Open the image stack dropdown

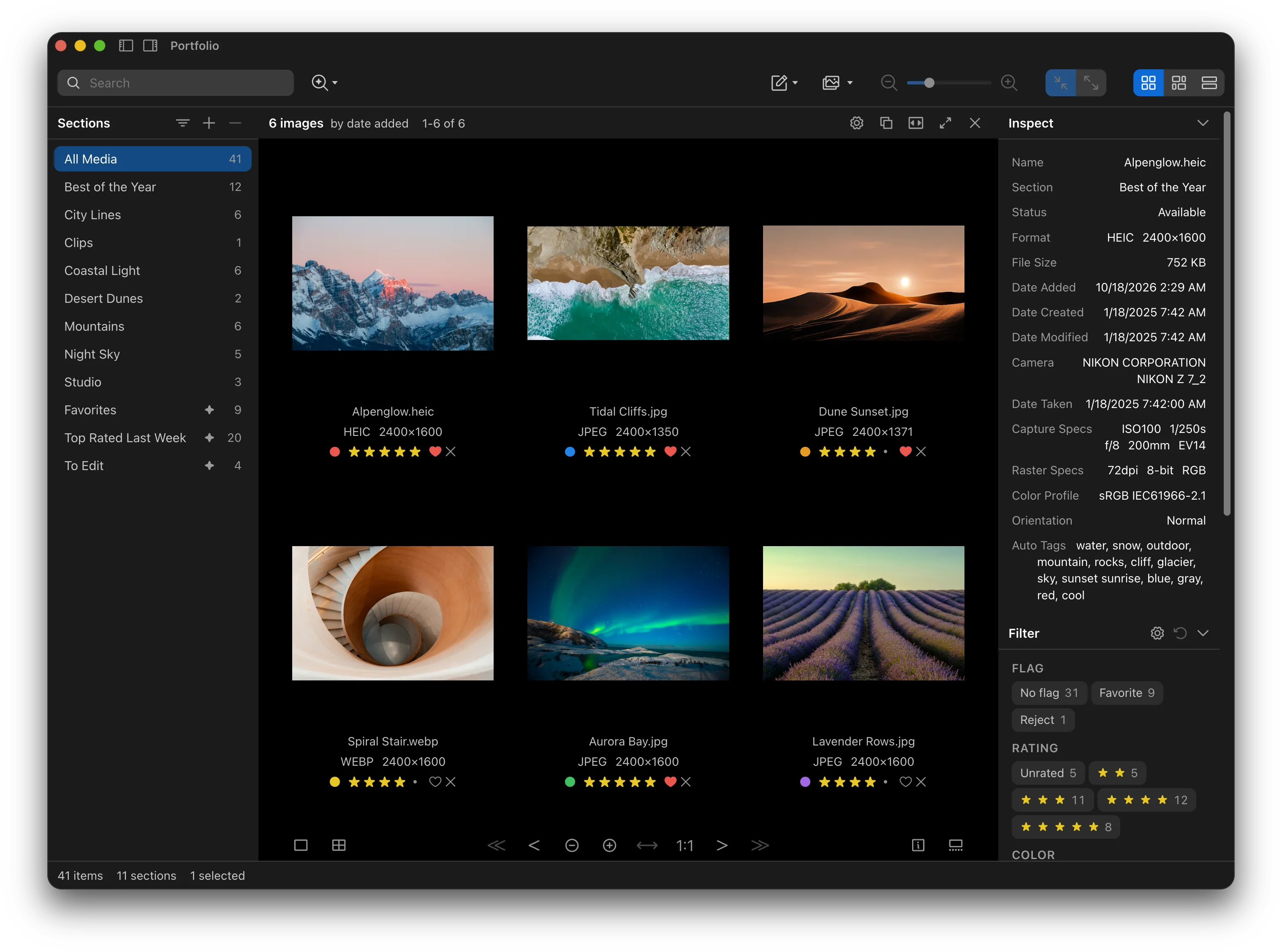837,83
